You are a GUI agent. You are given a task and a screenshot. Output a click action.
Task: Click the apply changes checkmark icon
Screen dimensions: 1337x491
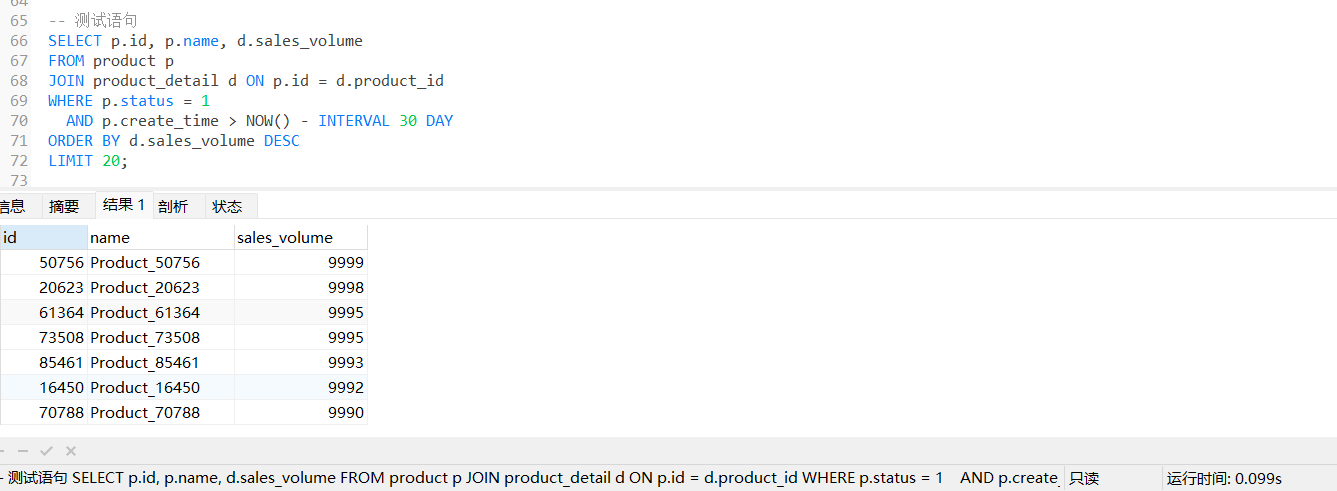click(46, 451)
